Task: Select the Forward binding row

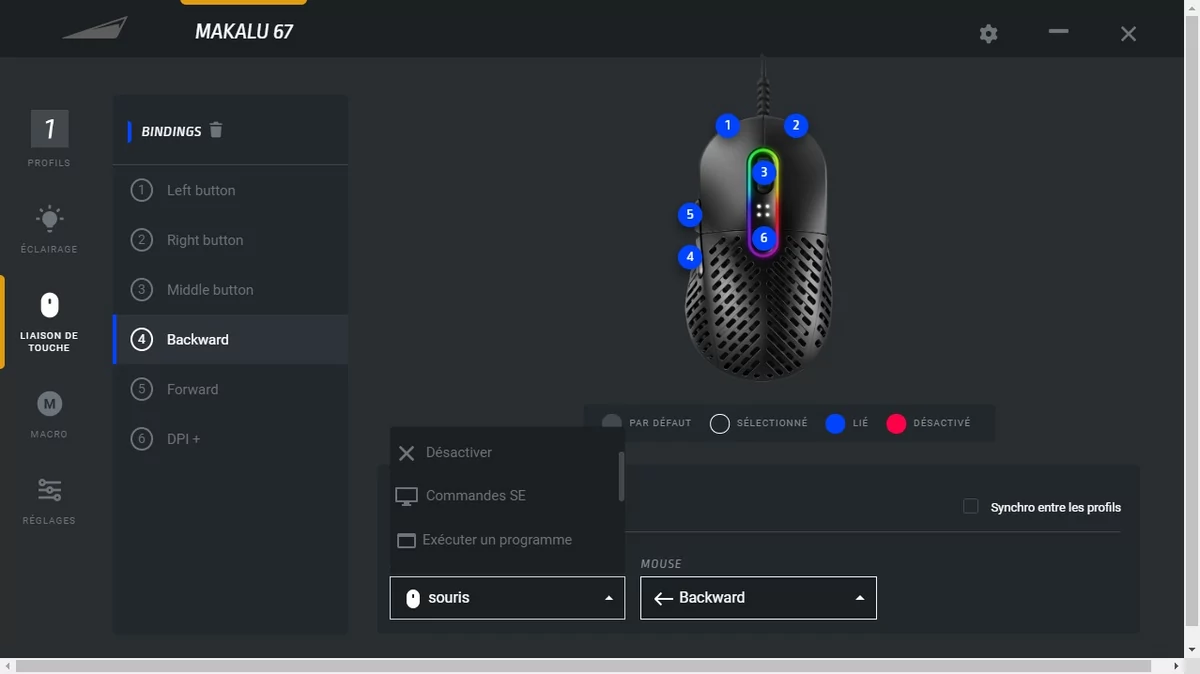Action: coord(231,389)
